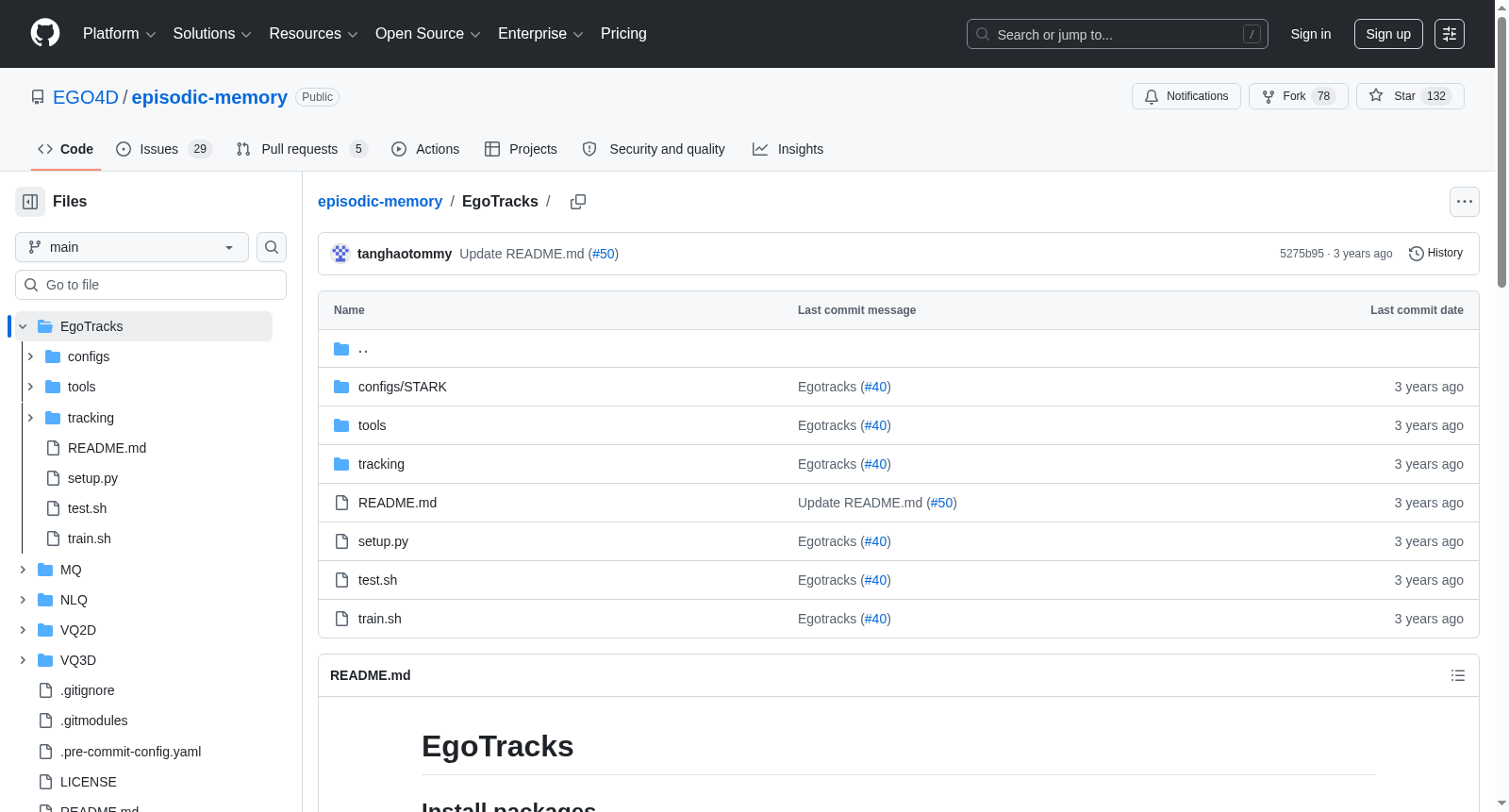Select setup.py in the file tree
This screenshot has height=812, width=1509.
point(92,478)
